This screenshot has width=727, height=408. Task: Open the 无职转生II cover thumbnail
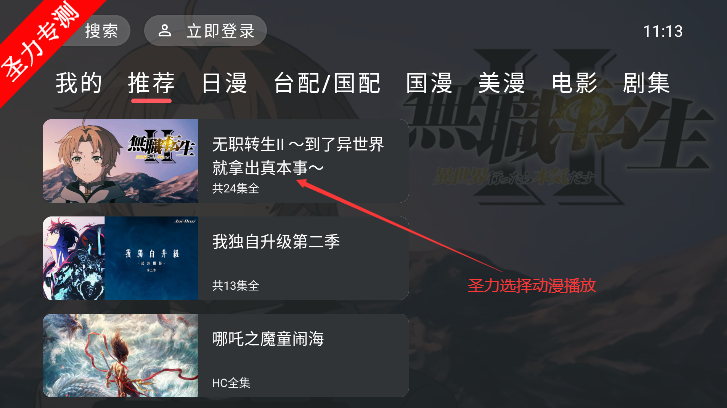[x=121, y=161]
